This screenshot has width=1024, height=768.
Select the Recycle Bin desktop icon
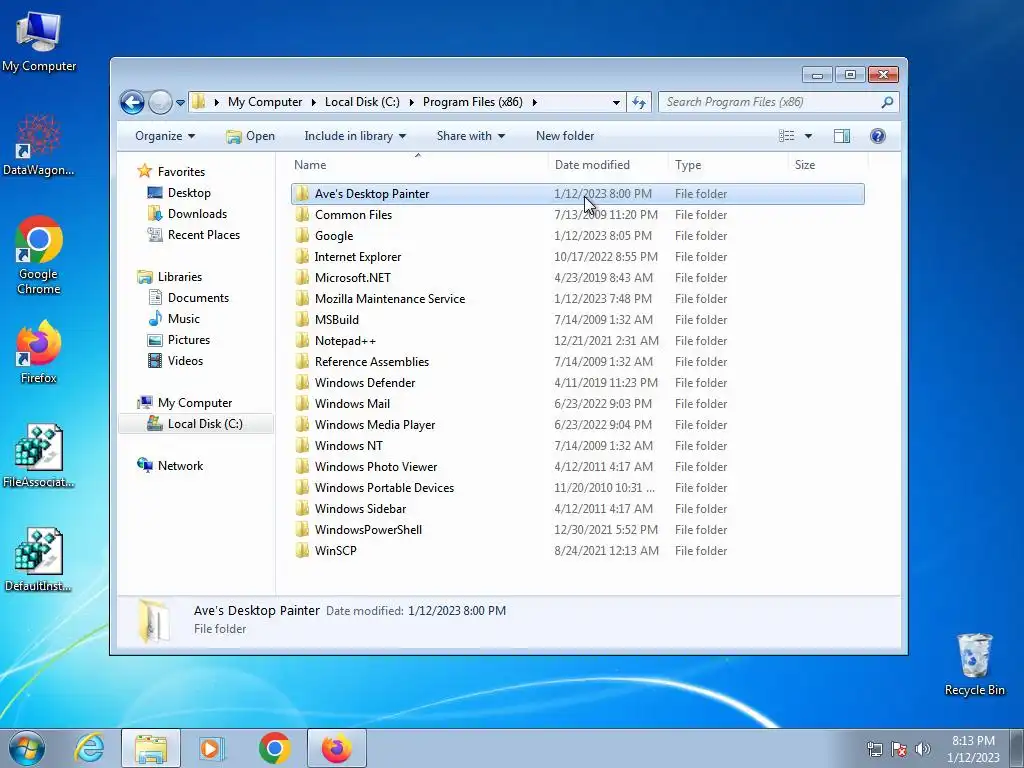(974, 664)
